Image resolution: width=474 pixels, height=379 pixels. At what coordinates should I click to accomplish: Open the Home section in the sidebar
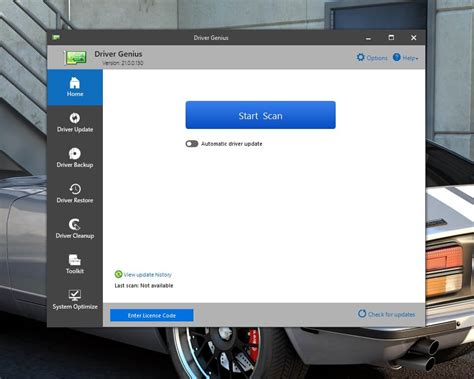[x=75, y=87]
